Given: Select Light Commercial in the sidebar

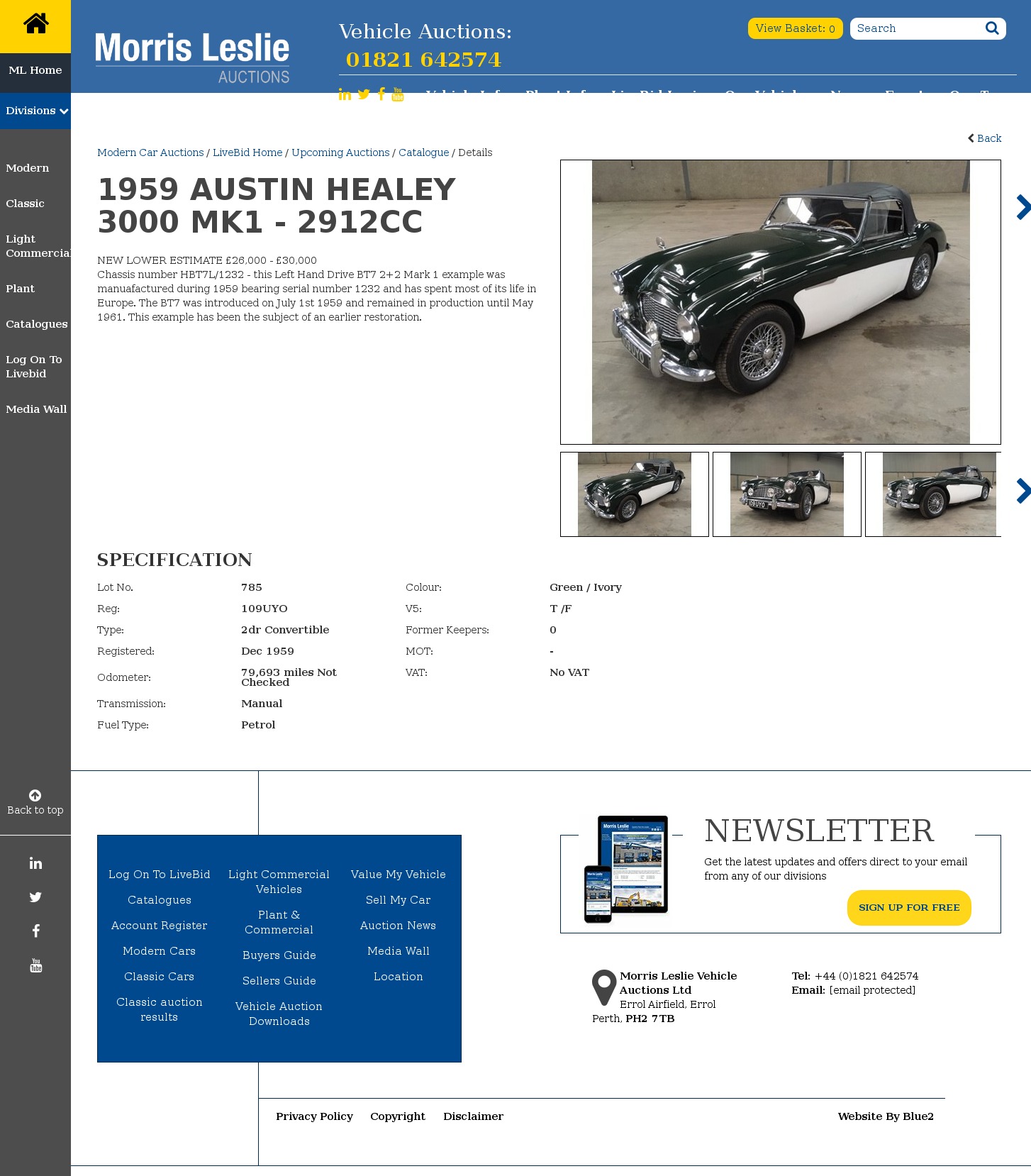Looking at the screenshot, I should (x=38, y=246).
